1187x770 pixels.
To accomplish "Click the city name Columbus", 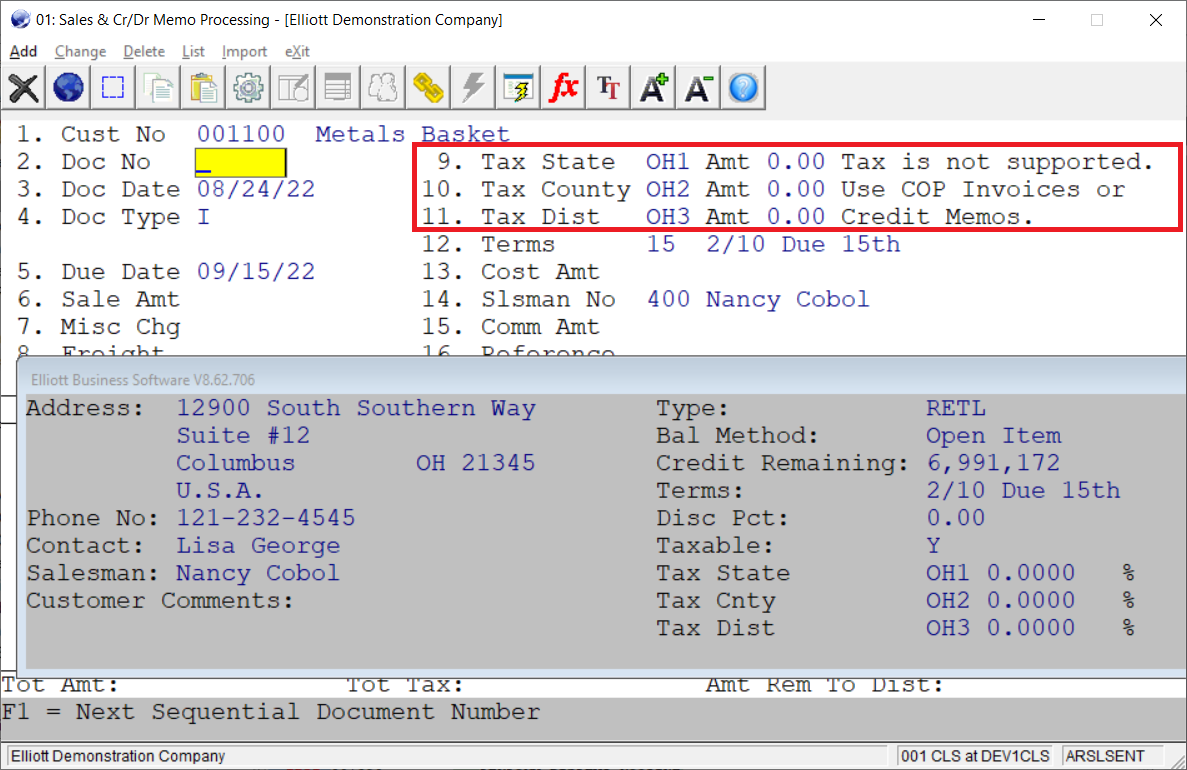I will (x=235, y=463).
